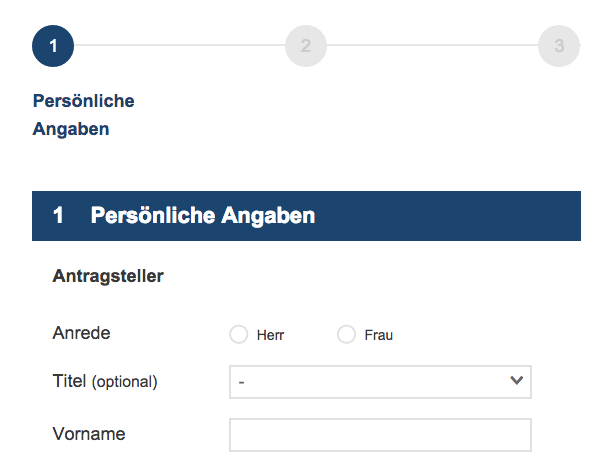609x460 pixels.
Task: Click the Anrede field label
Action: tap(82, 333)
